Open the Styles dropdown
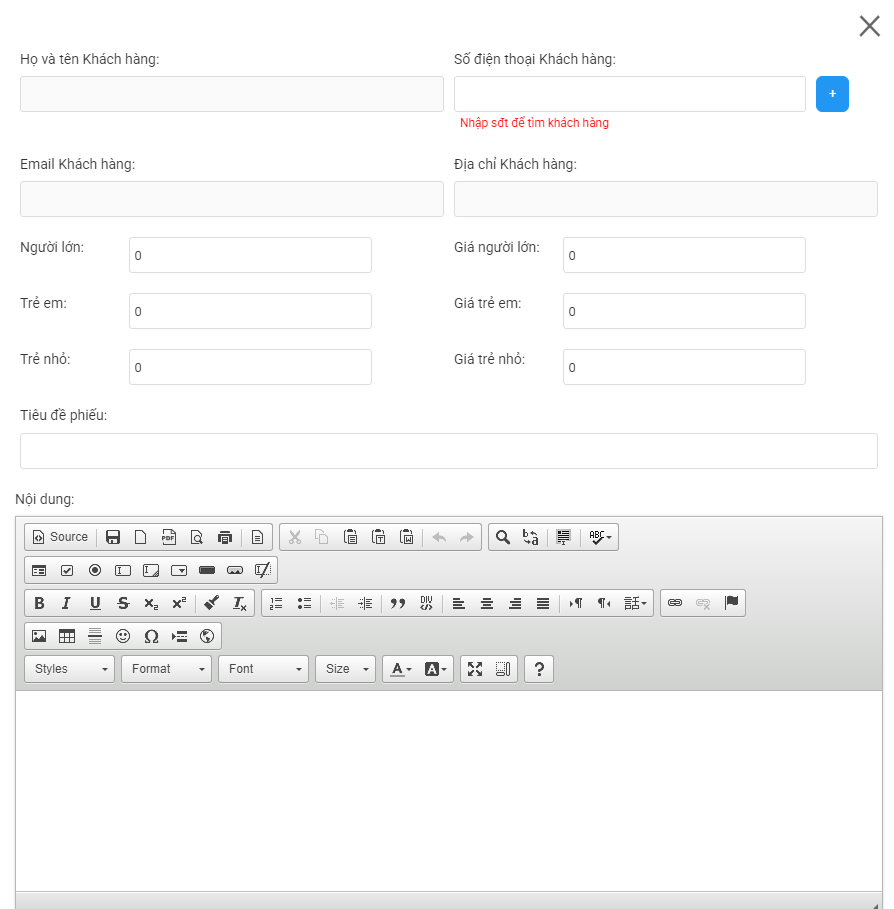Viewport: 894px width, 909px height. point(69,669)
